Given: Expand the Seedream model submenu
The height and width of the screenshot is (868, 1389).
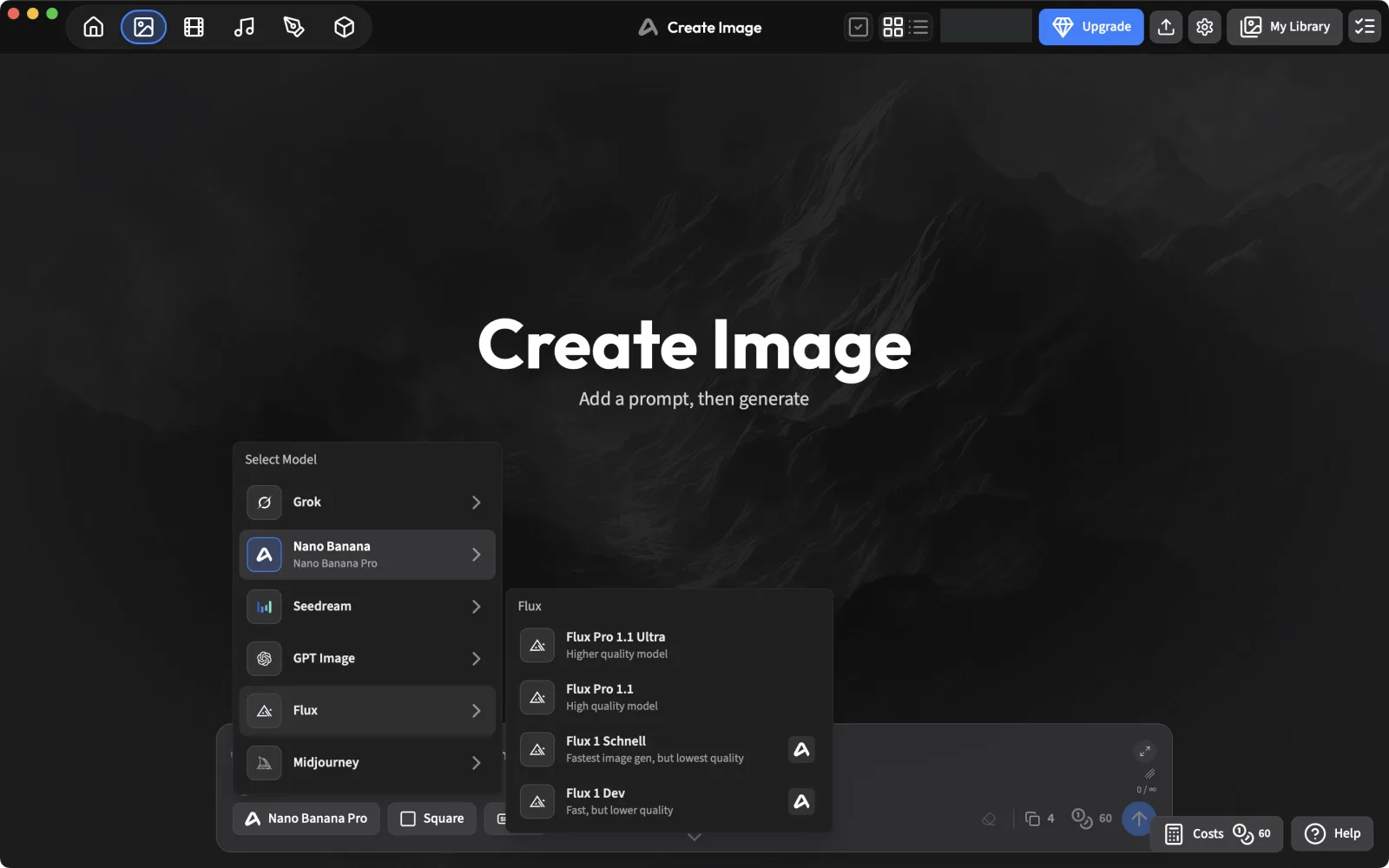Looking at the screenshot, I should [x=476, y=607].
